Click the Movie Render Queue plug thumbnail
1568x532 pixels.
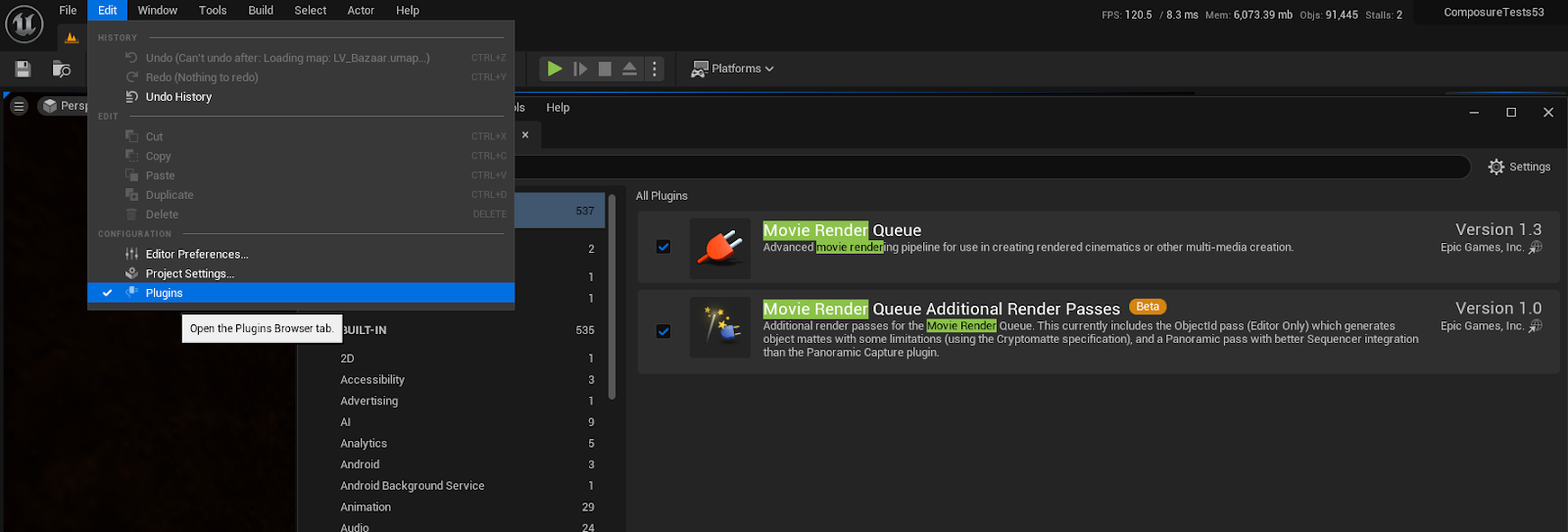[x=720, y=248]
